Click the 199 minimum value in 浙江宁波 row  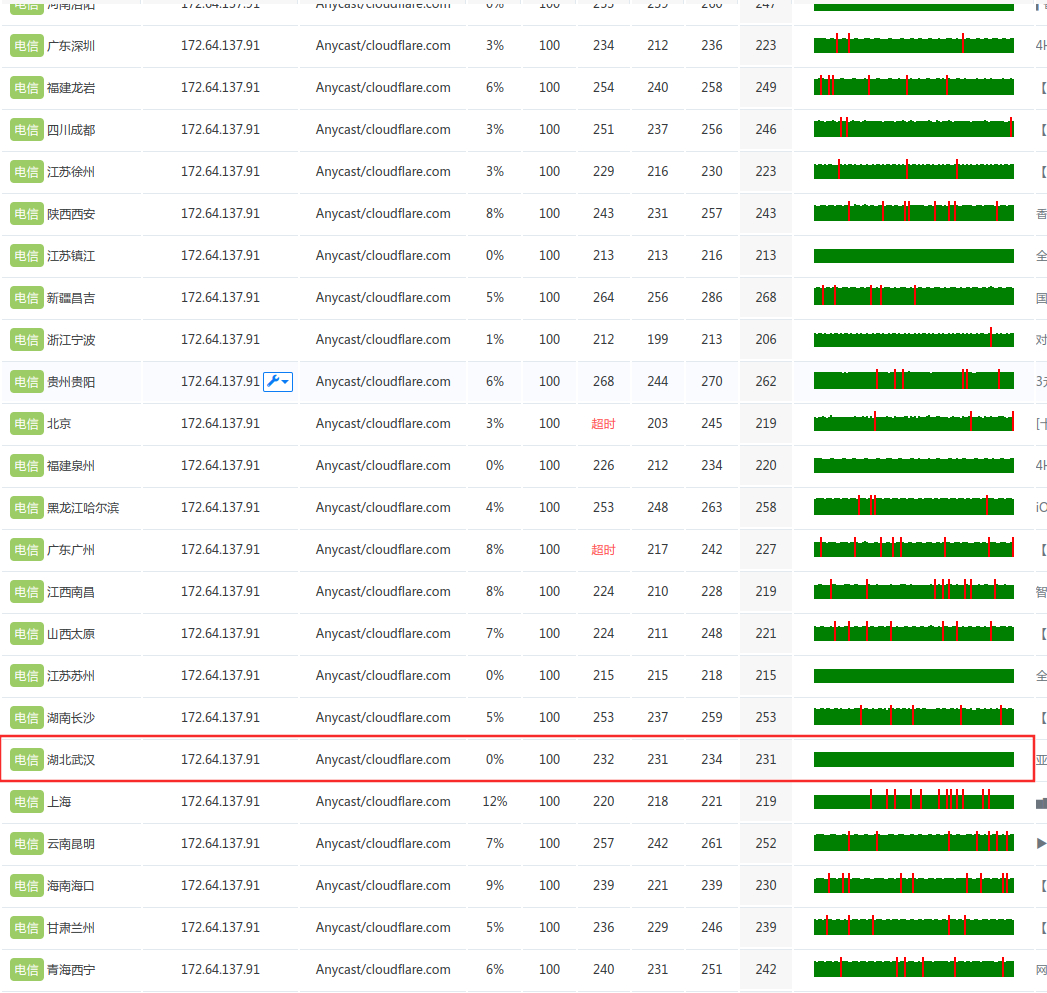click(658, 339)
